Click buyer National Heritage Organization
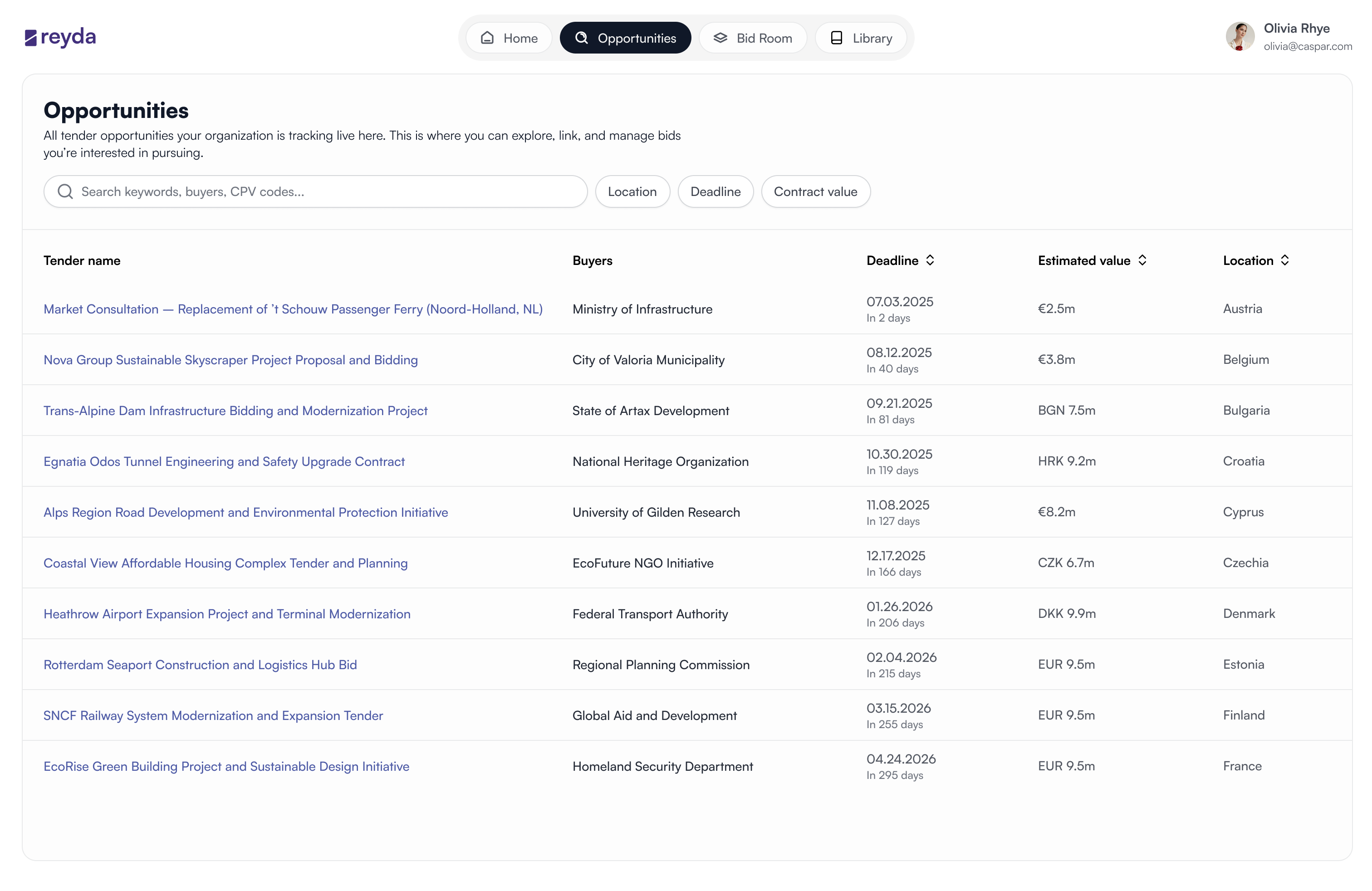 pos(661,461)
